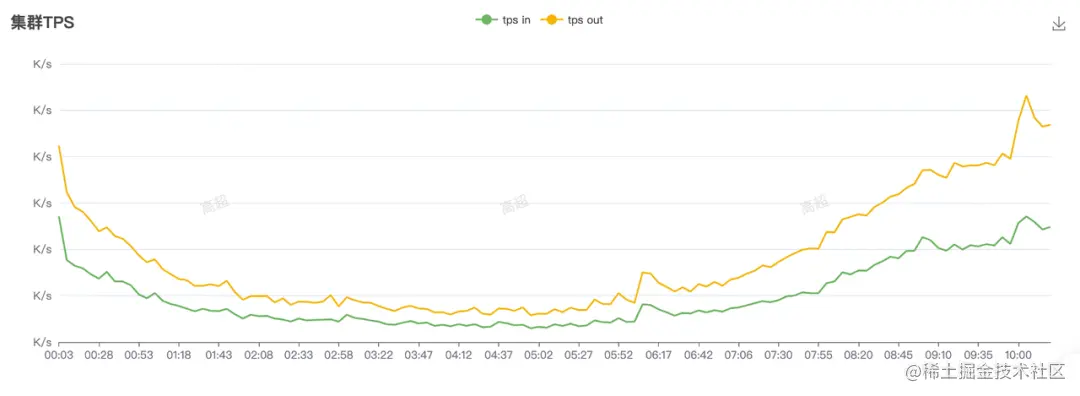Click the 00:03 time axis label

coord(59,355)
